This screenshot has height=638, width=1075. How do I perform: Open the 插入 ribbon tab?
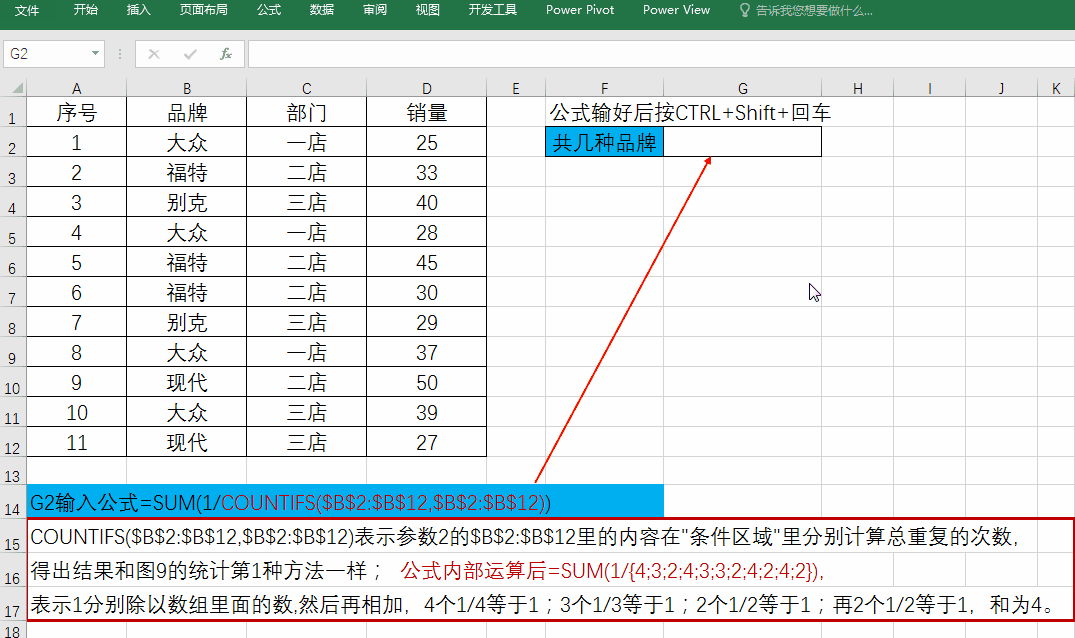click(138, 10)
